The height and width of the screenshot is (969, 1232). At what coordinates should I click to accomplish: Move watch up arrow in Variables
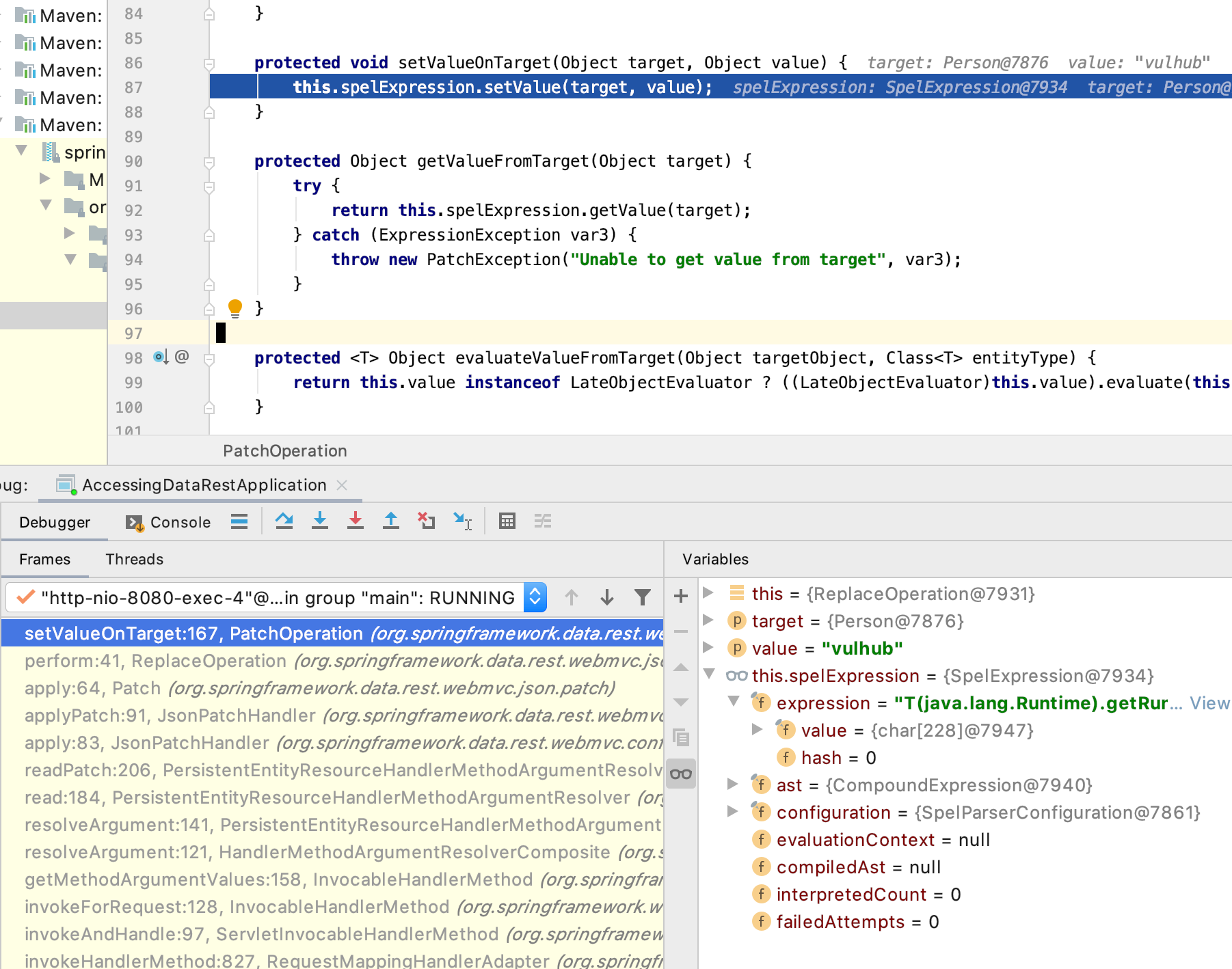(681, 667)
